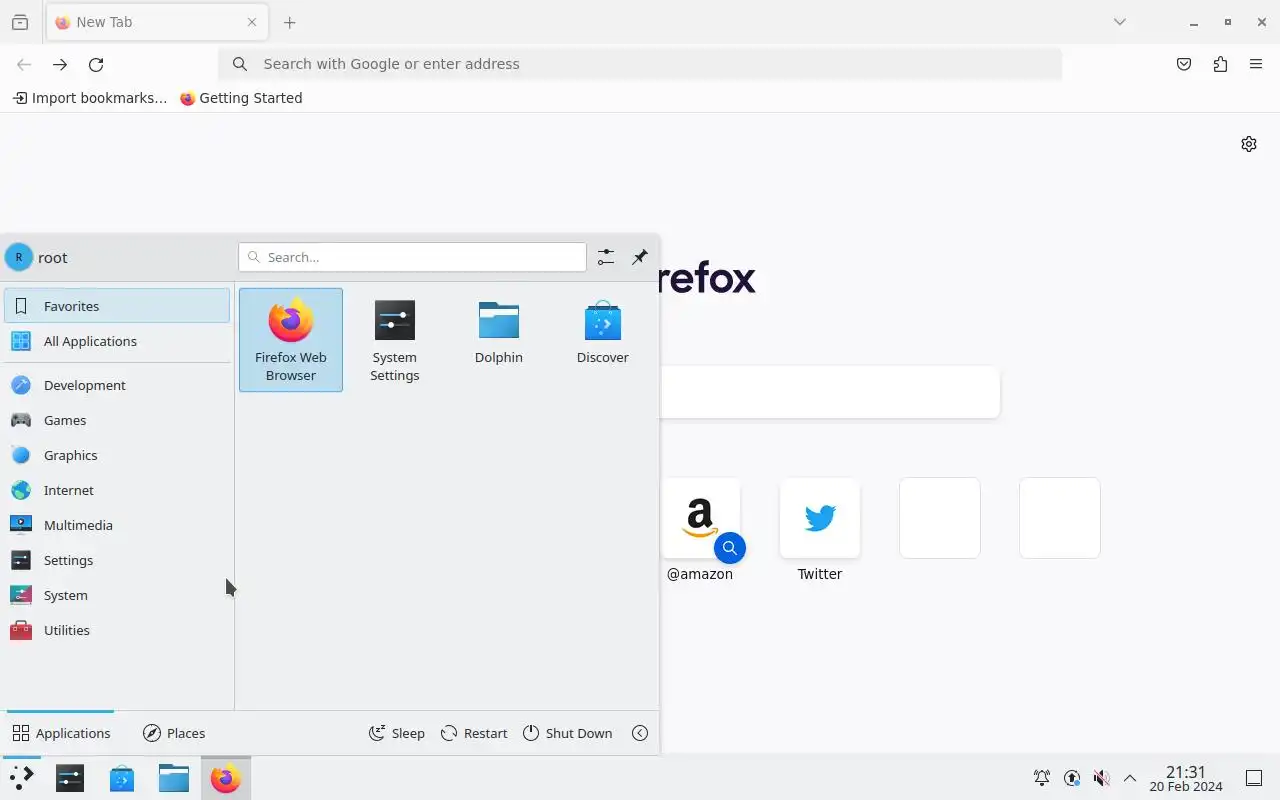1280x800 pixels.
Task: Open application launcher configure options icon
Action: tap(606, 257)
